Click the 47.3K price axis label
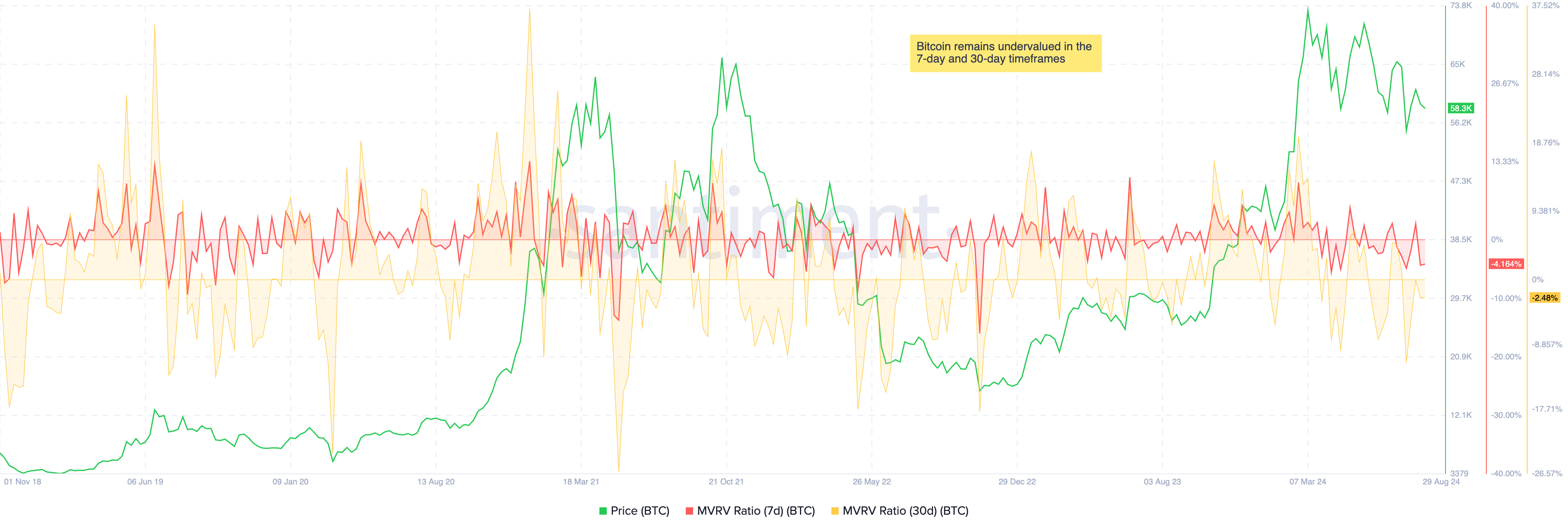The height and width of the screenshot is (531, 1568). coord(1461,181)
